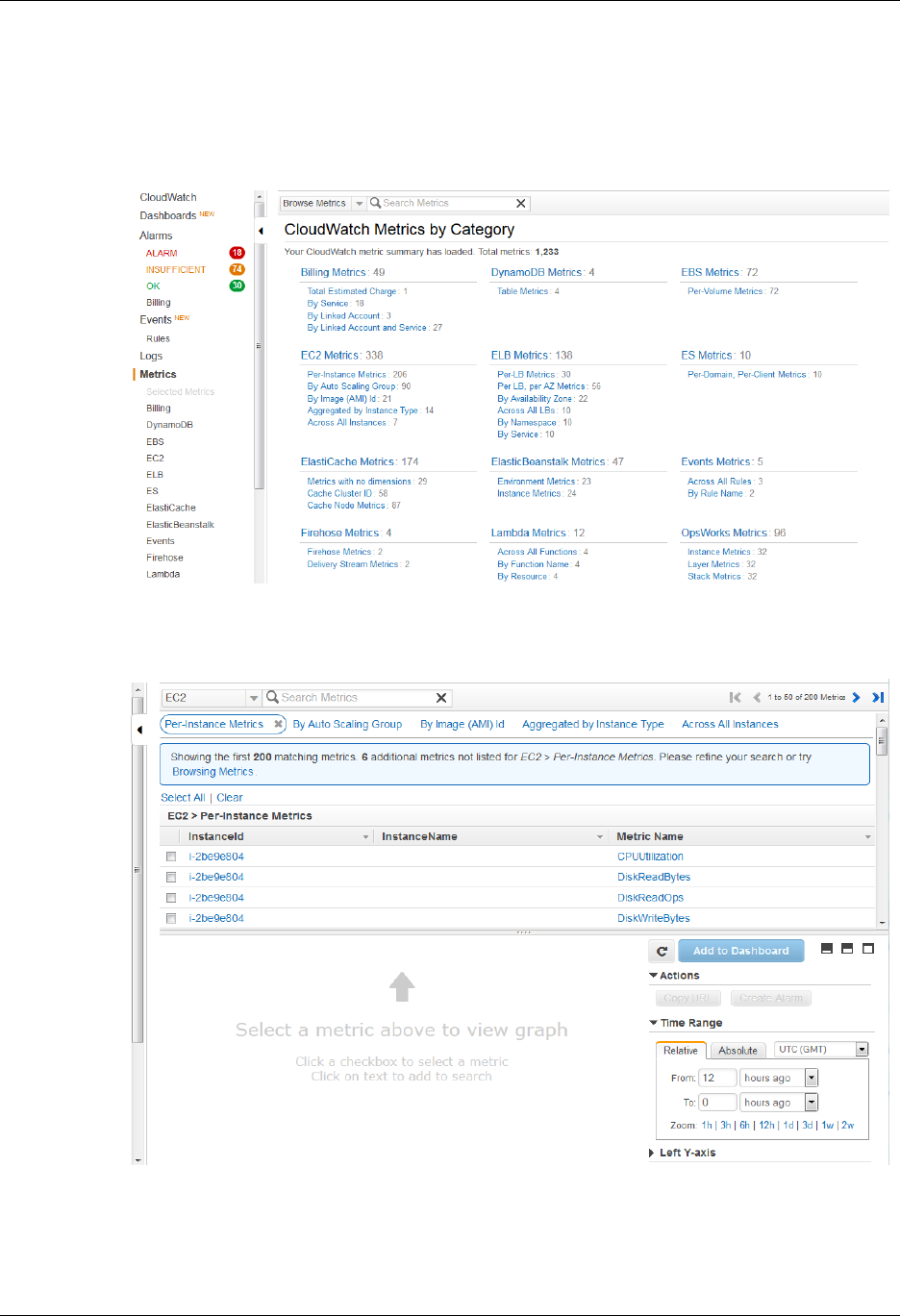Screen dimensions: 900x1316
Task: Remove the Per-Instance Metrics filter
Action: click(278, 724)
